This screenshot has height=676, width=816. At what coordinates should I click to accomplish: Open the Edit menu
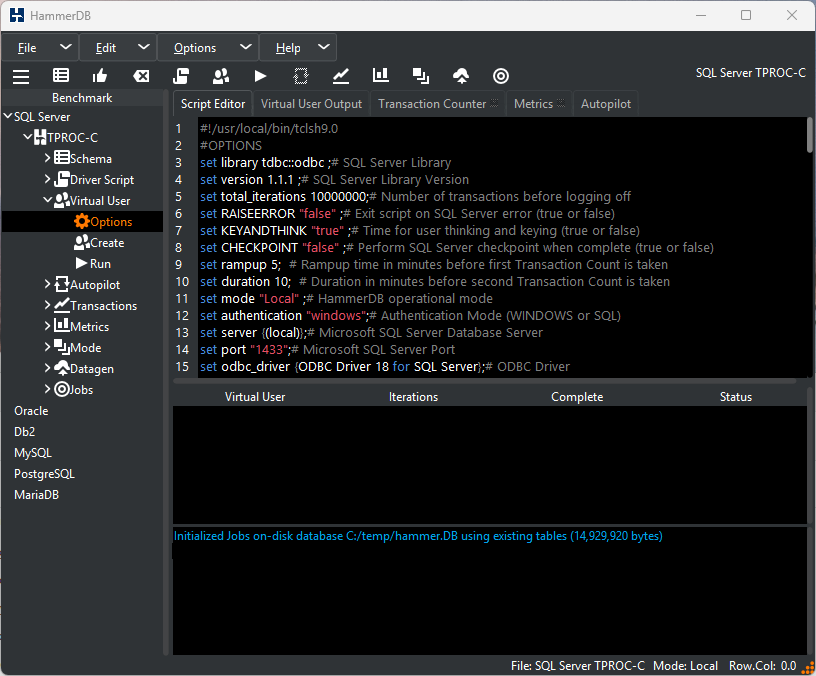pyautogui.click(x=106, y=48)
